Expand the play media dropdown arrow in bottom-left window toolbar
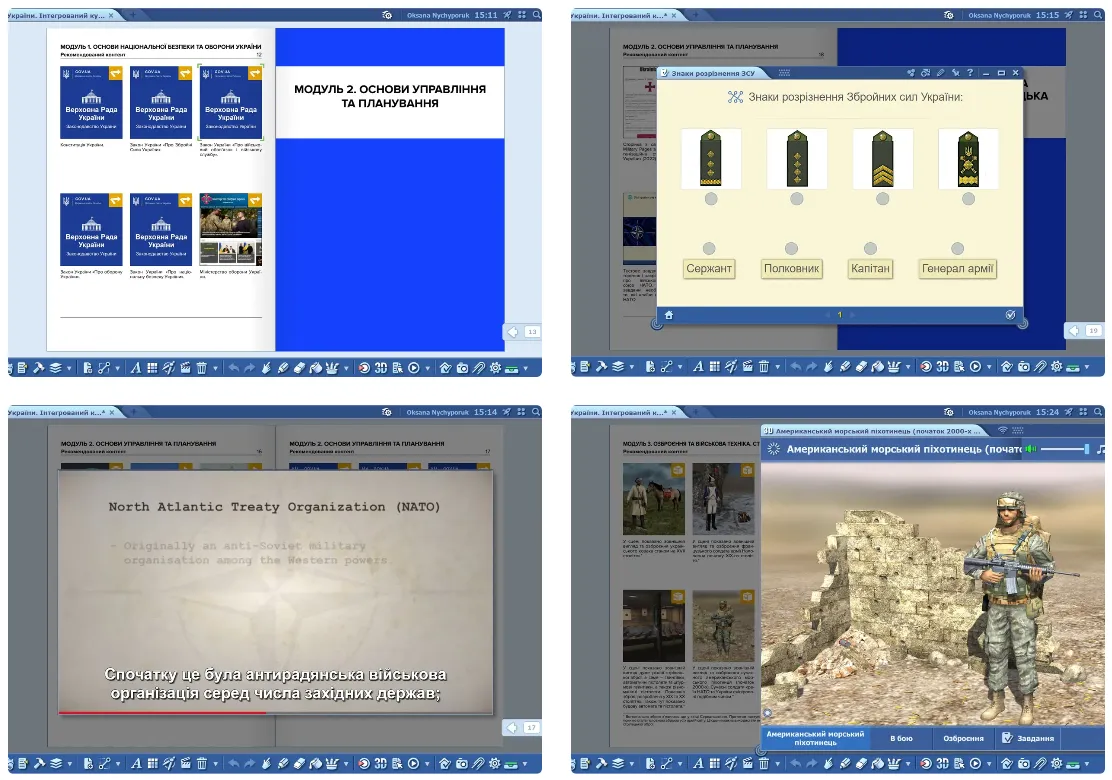 pos(428,764)
